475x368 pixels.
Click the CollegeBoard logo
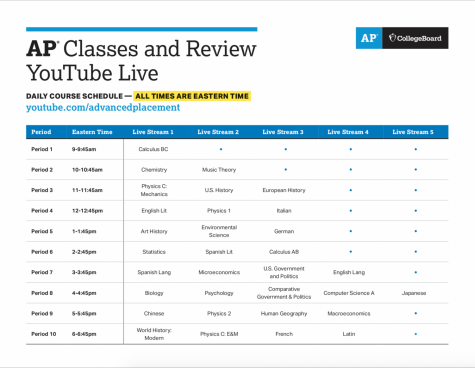pyautogui.click(x=415, y=38)
